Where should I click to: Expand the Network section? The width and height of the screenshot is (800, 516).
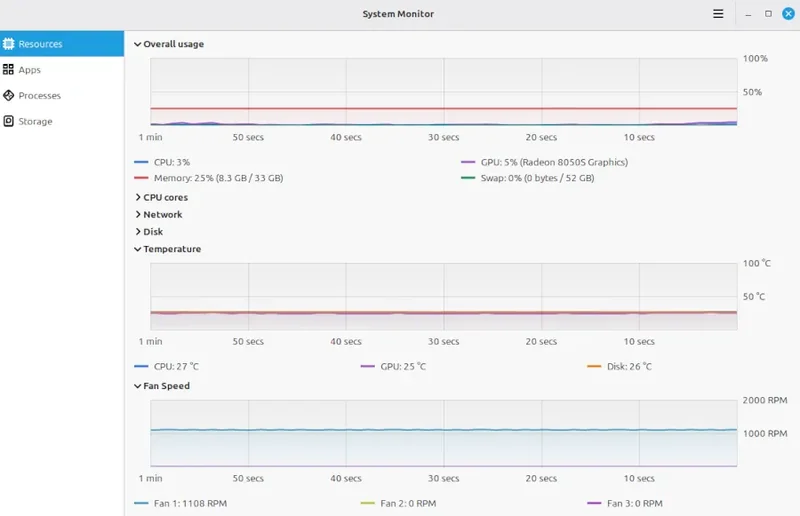pyautogui.click(x=158, y=214)
